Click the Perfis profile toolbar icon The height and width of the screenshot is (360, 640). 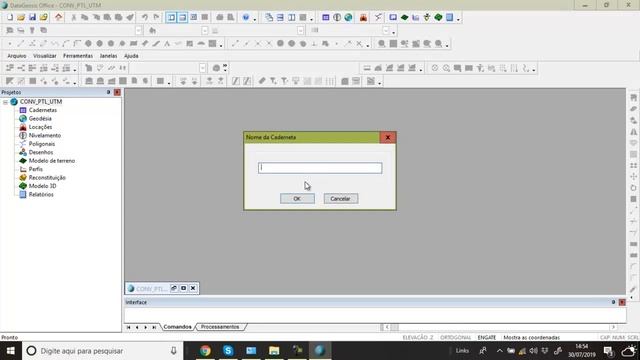pos(416,17)
